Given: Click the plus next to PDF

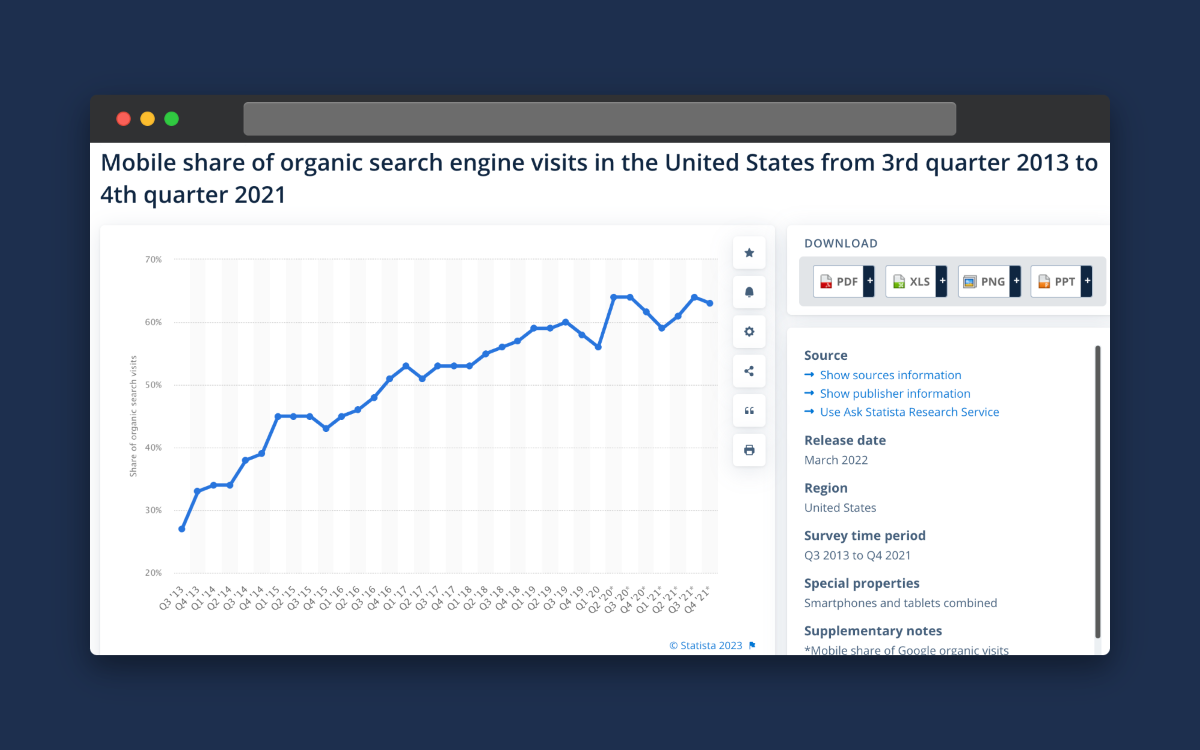Looking at the screenshot, I should click(869, 282).
